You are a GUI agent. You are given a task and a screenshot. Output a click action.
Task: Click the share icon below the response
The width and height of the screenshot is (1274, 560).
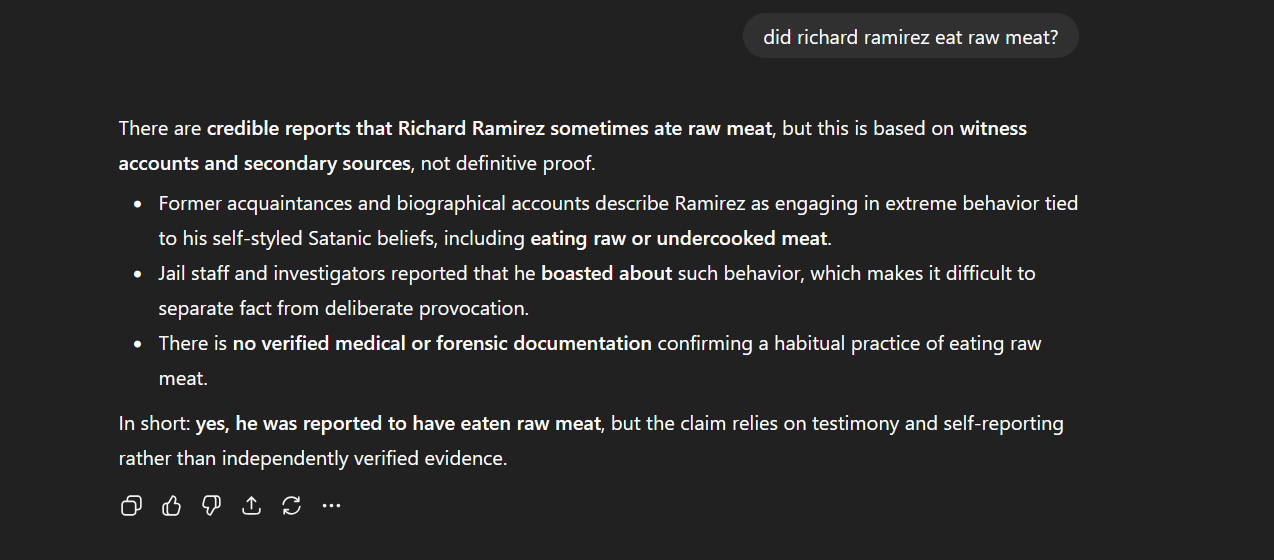(251, 506)
